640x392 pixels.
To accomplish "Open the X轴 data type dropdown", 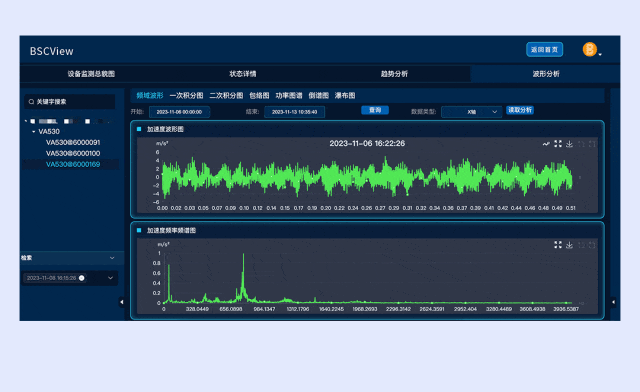I will 472,111.
